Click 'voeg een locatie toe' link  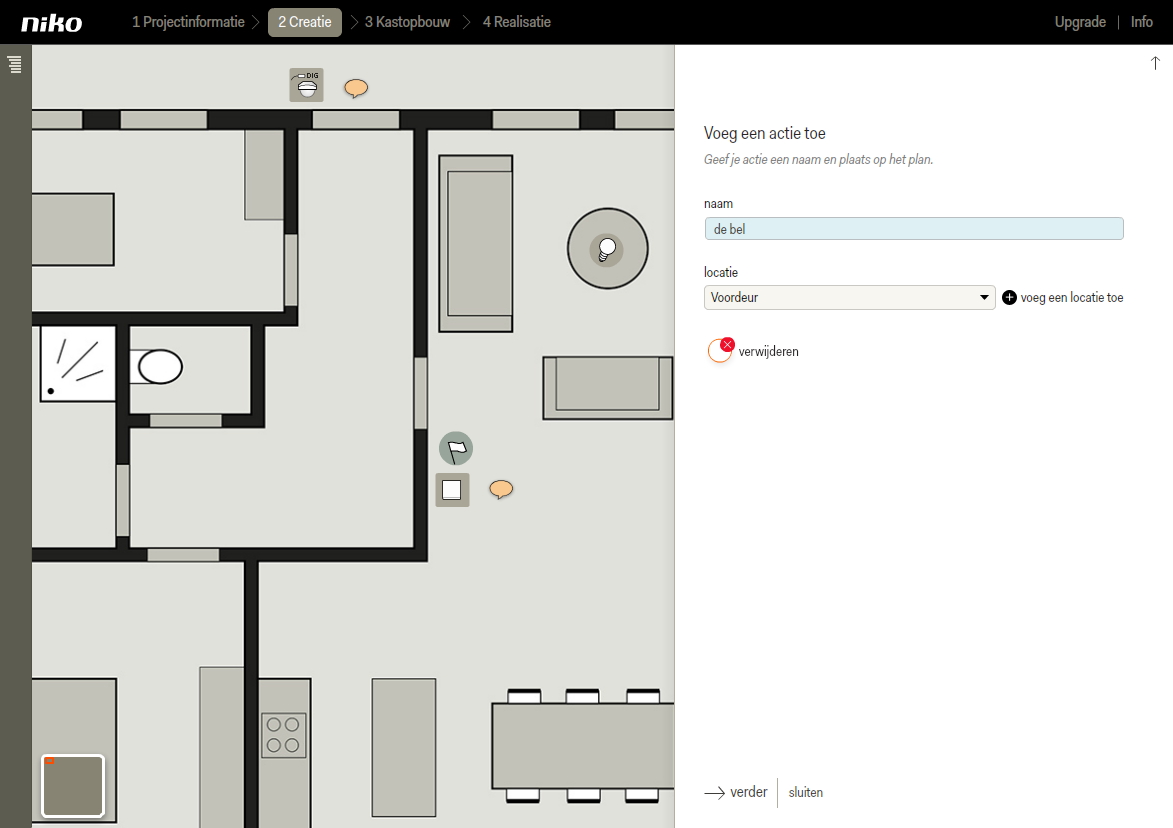(1072, 298)
